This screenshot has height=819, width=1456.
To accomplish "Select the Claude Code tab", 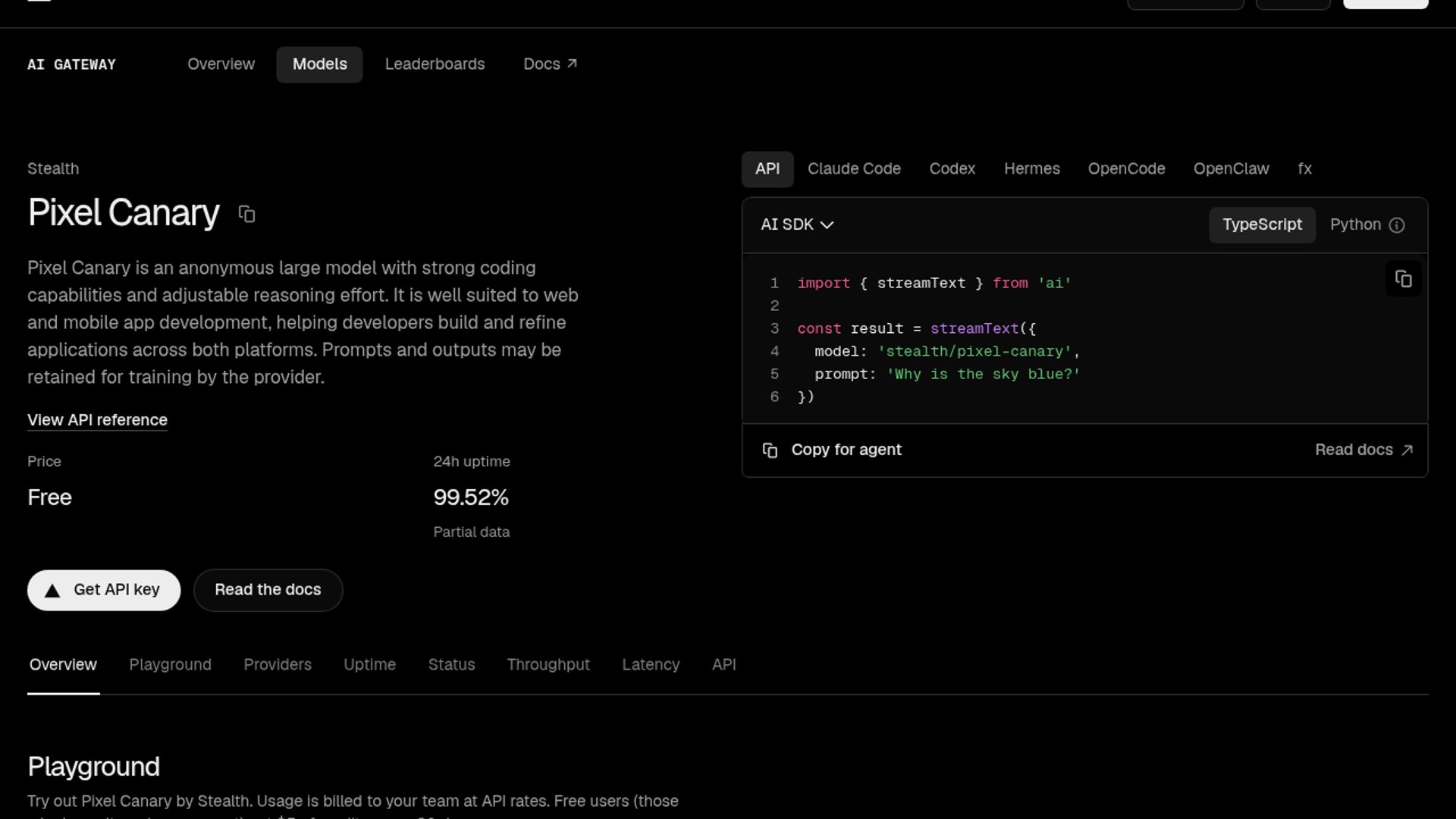I will 854,169.
